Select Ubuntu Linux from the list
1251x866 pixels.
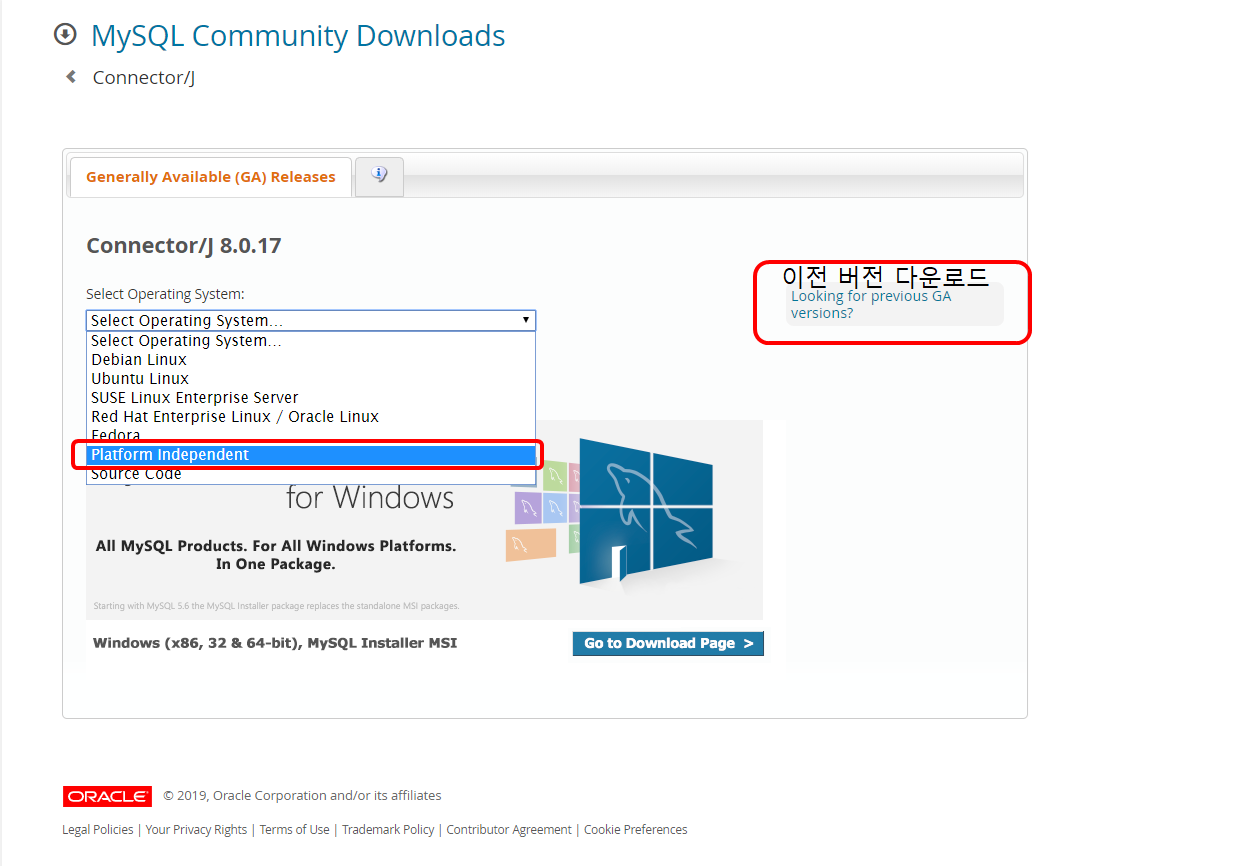tap(311, 379)
